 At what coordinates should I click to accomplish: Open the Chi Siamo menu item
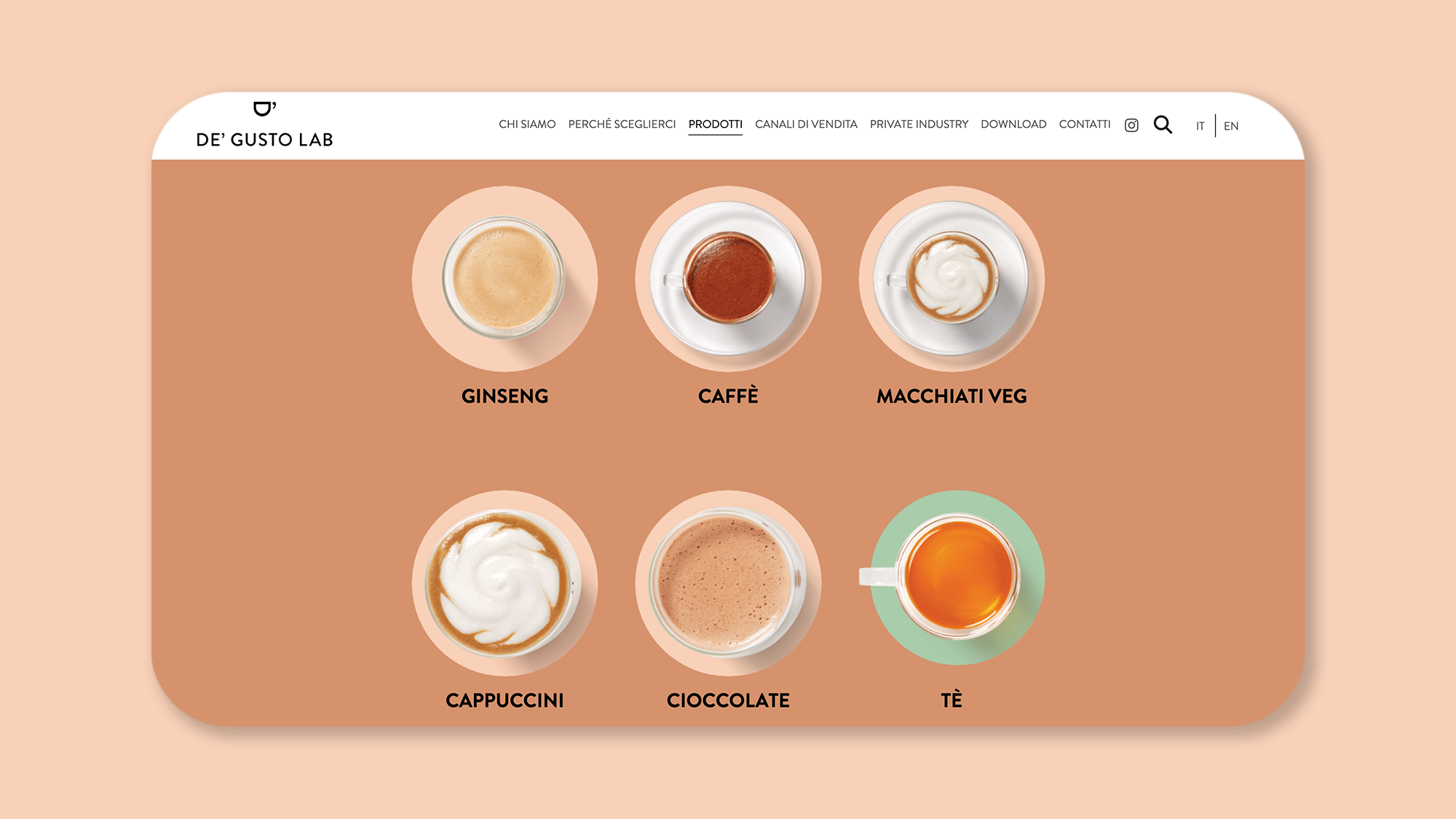click(527, 124)
